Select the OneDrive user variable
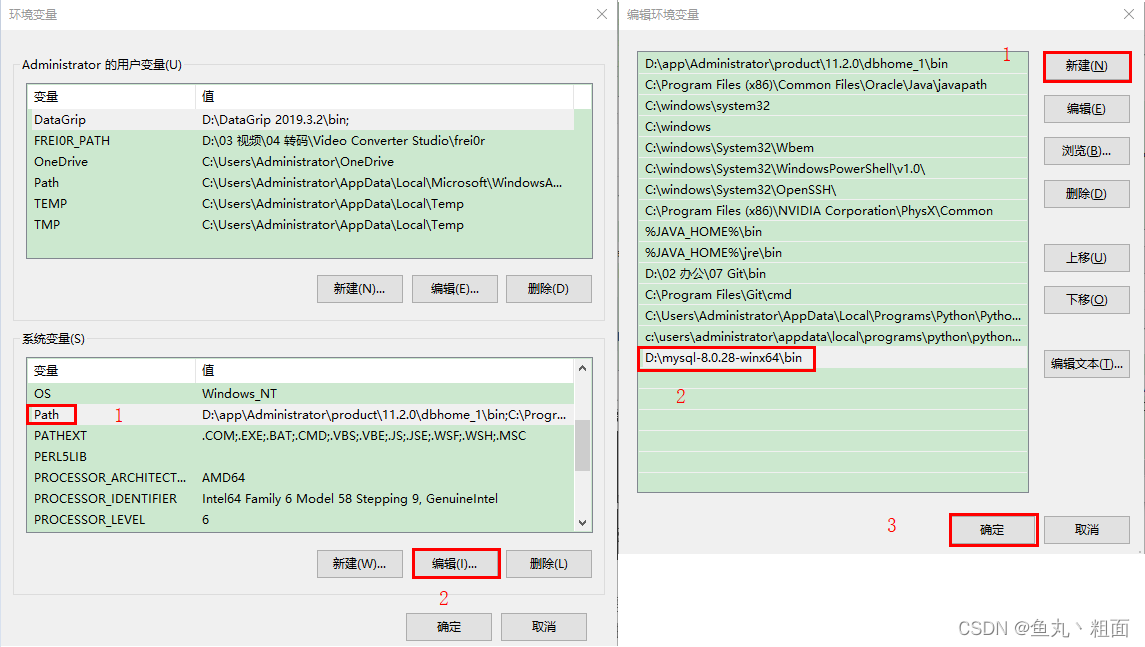The width and height of the screenshot is (1145, 647). [300, 162]
